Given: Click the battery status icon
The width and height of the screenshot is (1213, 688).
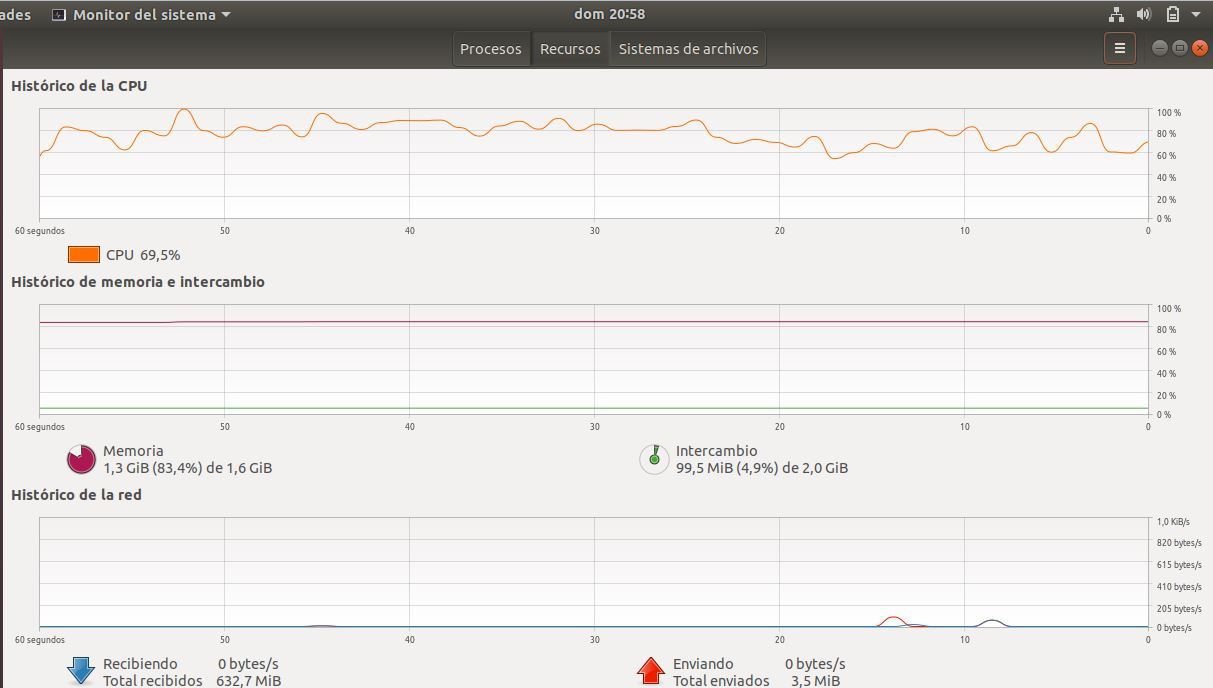Looking at the screenshot, I should [x=1173, y=14].
